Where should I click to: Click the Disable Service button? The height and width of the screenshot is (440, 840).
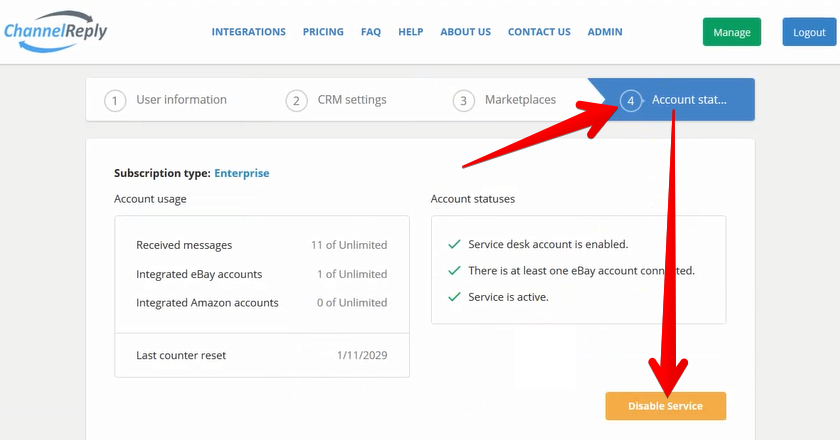click(665, 406)
